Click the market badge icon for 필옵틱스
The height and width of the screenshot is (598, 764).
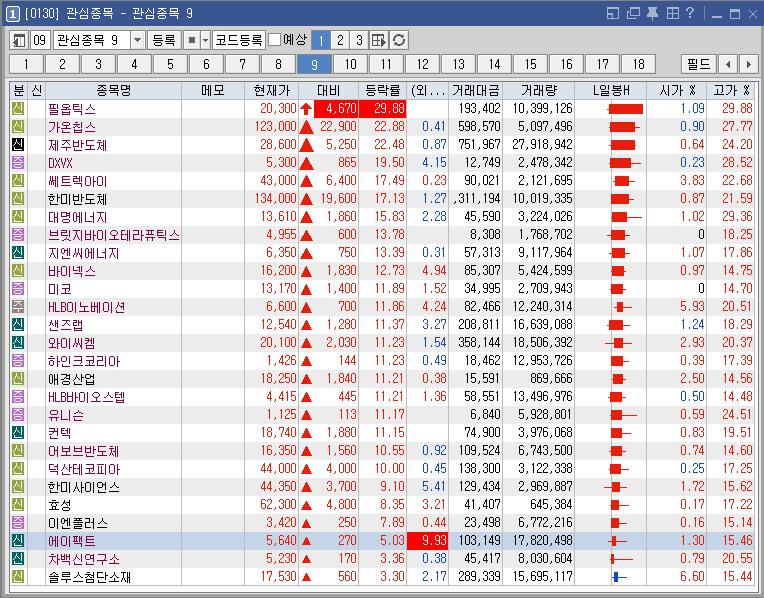(18, 108)
